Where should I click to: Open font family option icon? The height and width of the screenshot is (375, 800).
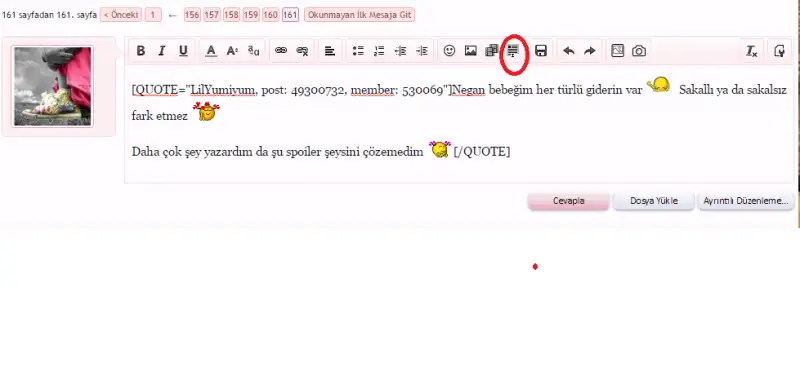(254, 51)
